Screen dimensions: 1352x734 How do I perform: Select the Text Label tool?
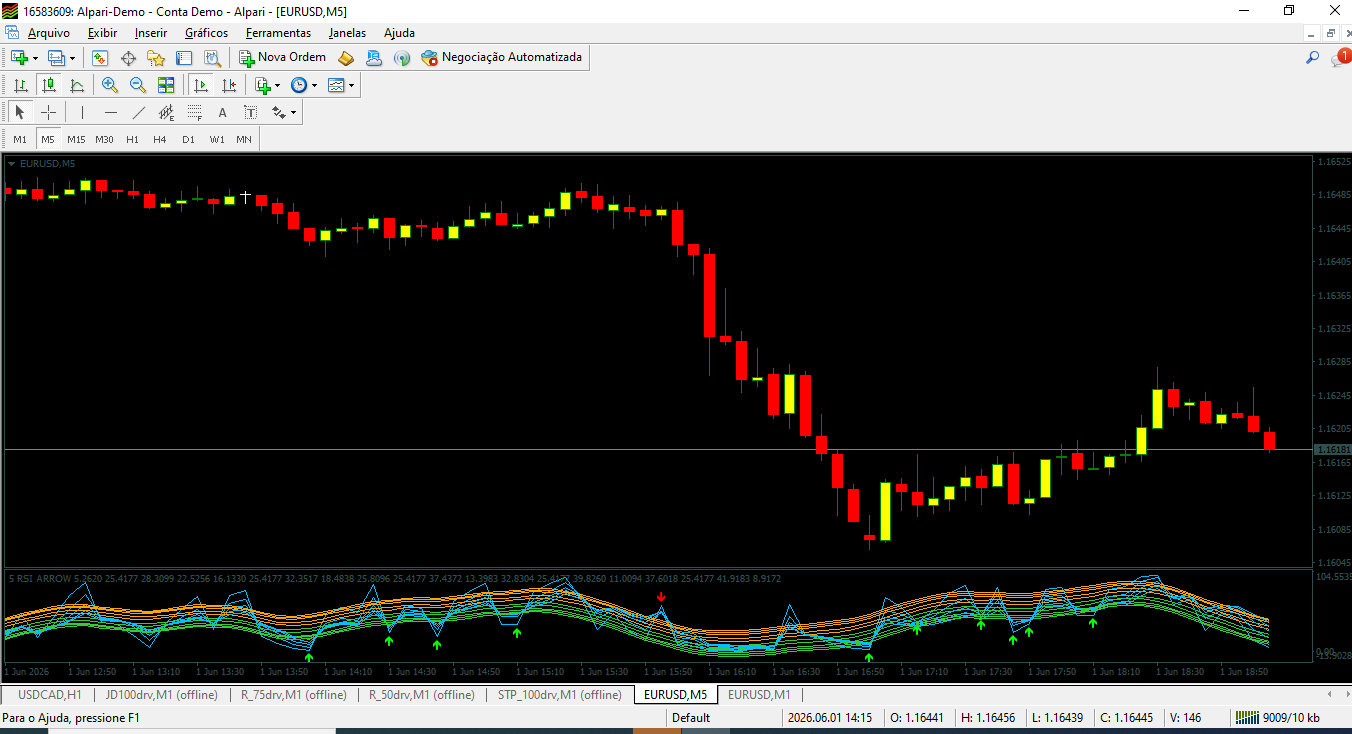(x=250, y=112)
